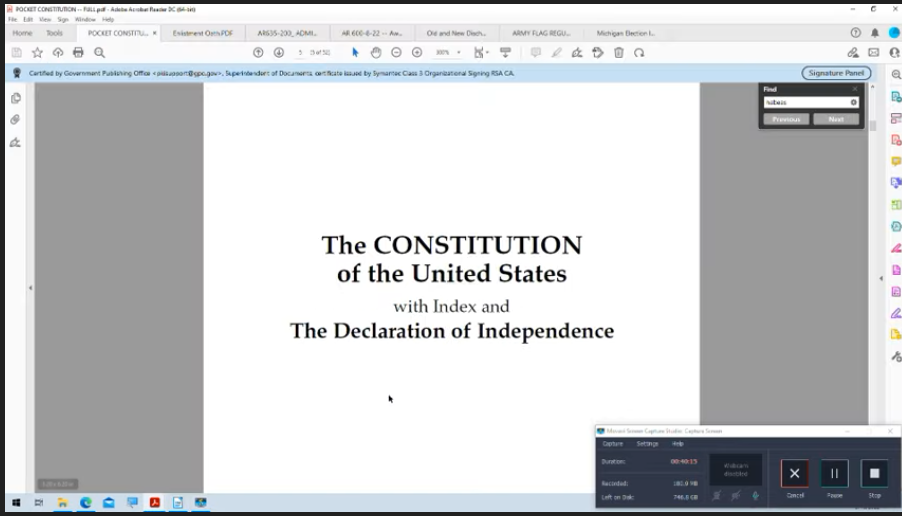This screenshot has width=902, height=516.
Task: Open the More Tools wrench icon in right pane
Action: pyautogui.click(x=896, y=357)
